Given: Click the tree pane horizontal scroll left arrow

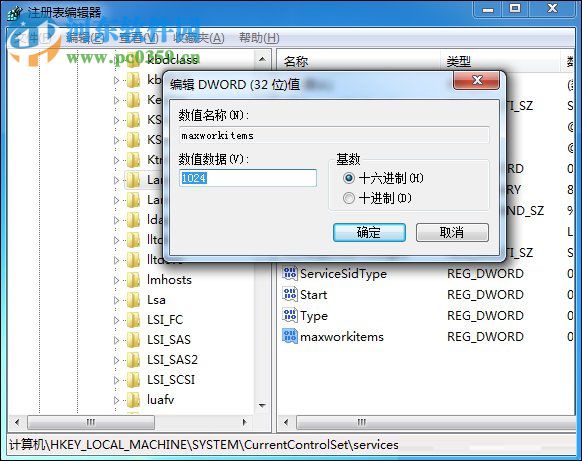Looking at the screenshot, I should pos(17,422).
